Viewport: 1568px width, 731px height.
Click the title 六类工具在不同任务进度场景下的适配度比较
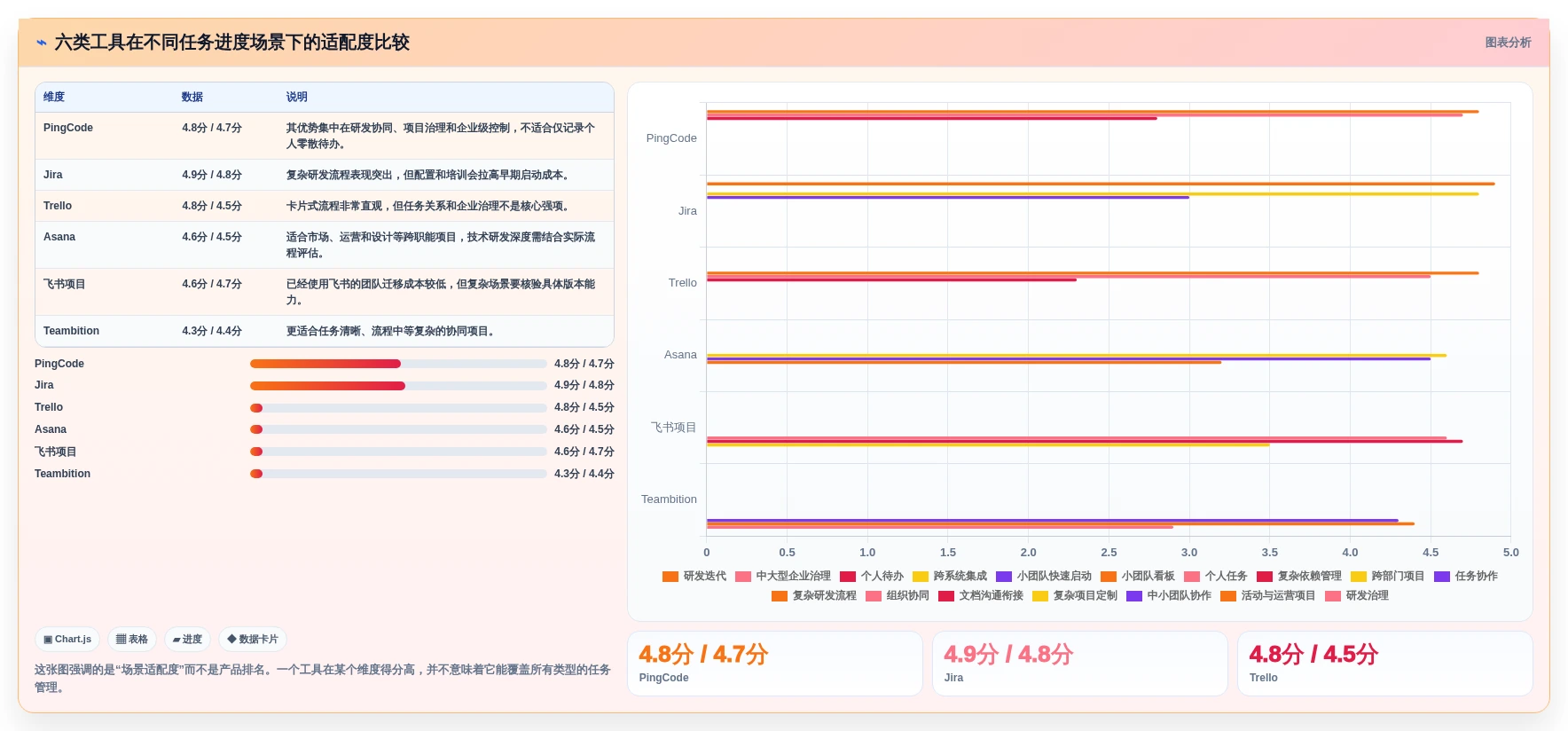tap(231, 43)
